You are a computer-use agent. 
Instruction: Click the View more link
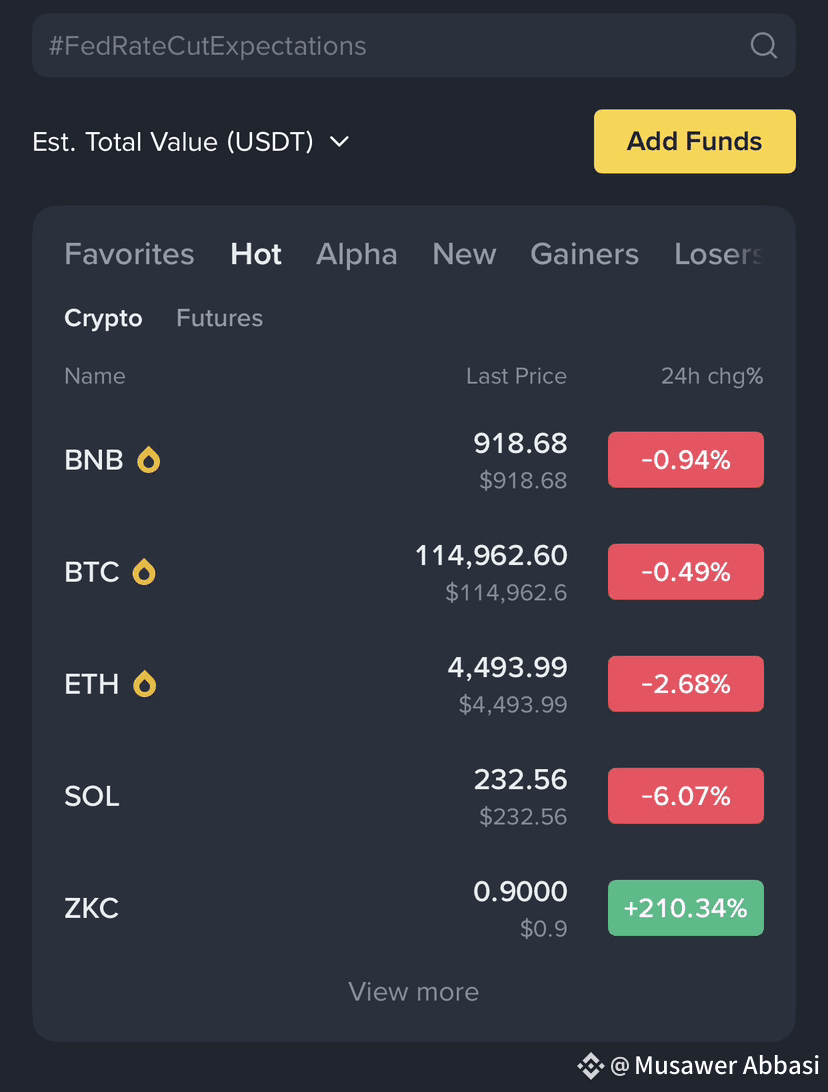point(413,992)
